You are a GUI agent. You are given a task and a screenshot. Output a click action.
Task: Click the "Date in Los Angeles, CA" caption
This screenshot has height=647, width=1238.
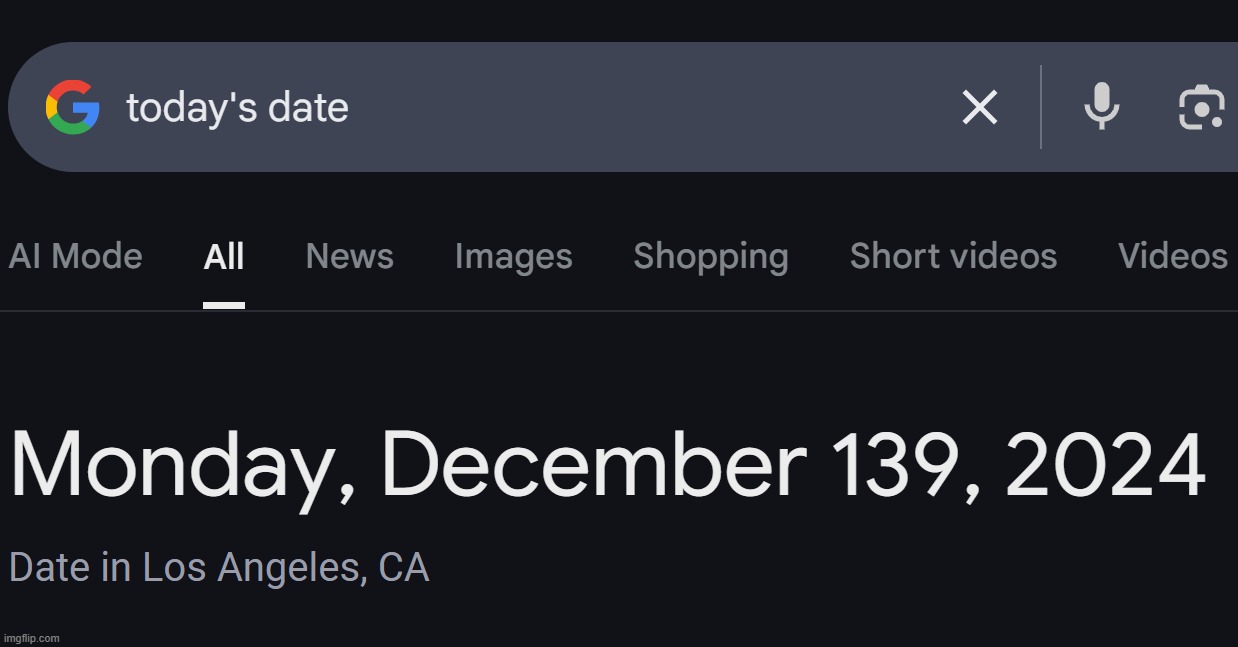click(219, 568)
